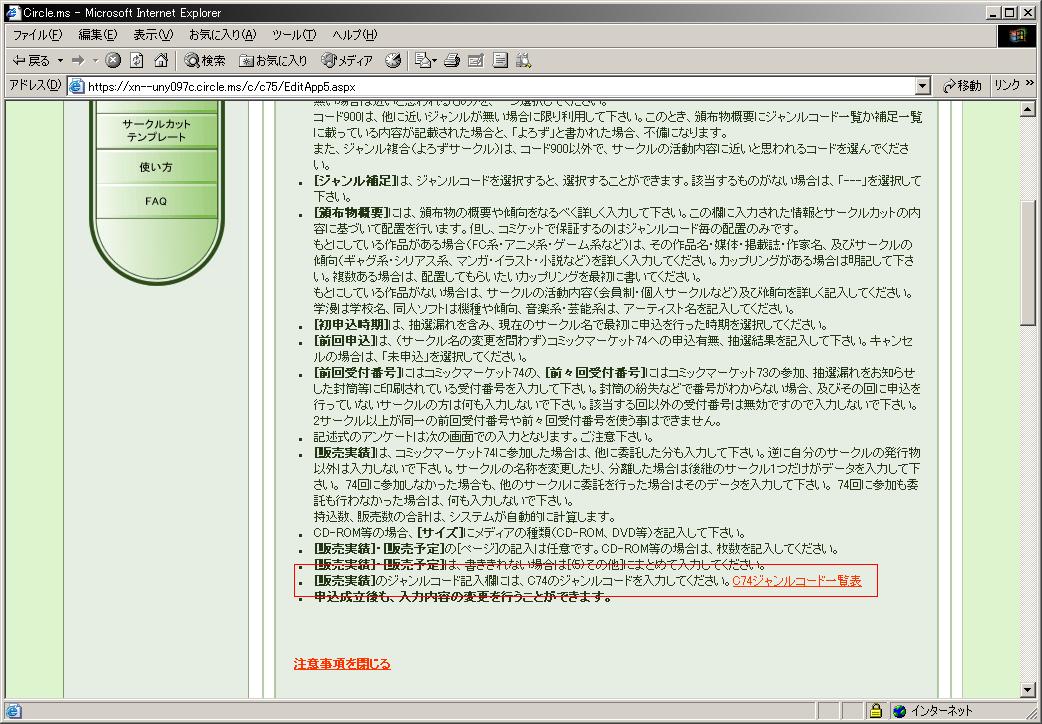Click the discuss toolbar icon

click(x=500, y=60)
